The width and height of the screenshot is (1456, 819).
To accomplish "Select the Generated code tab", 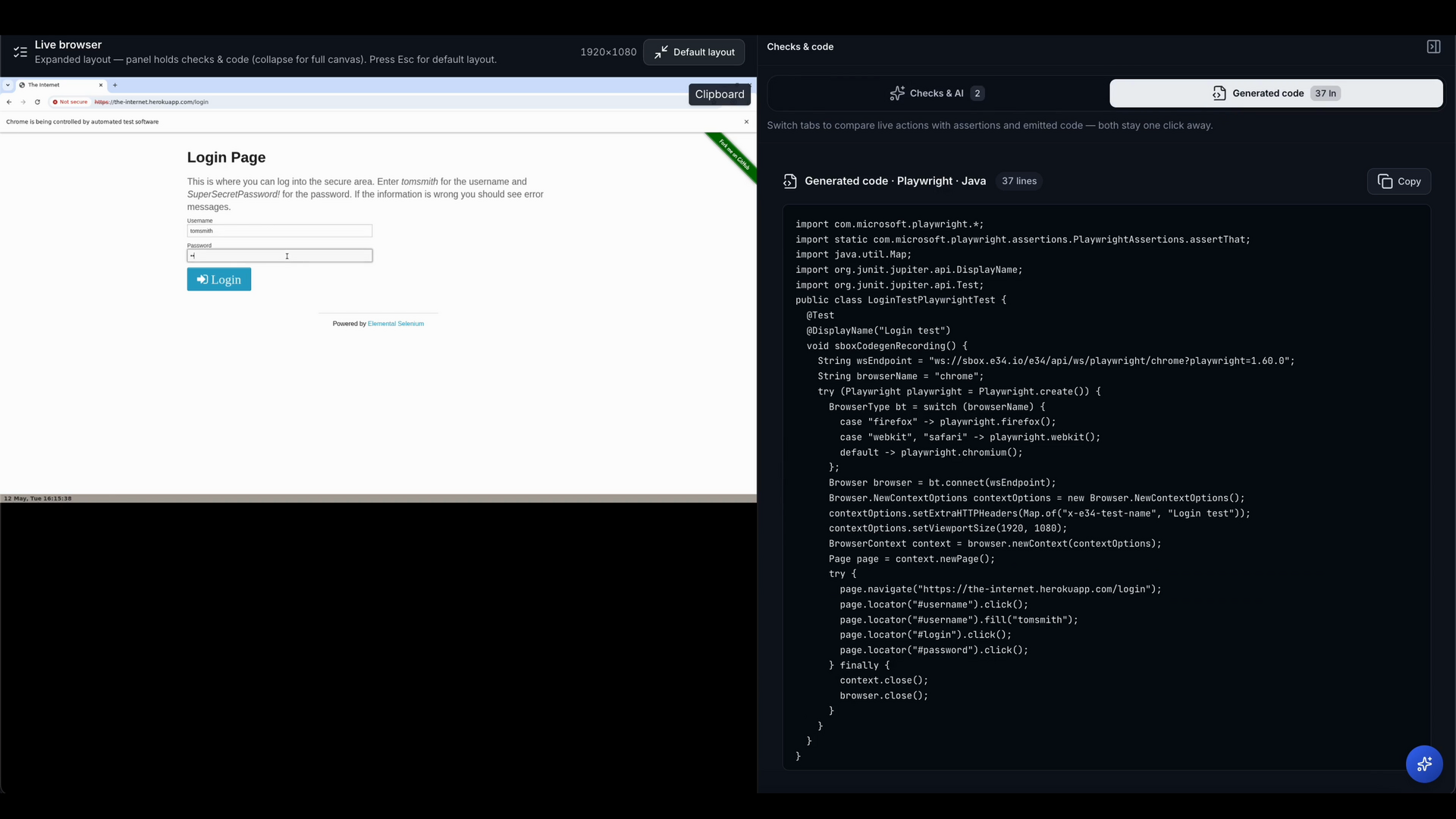I will (x=1276, y=93).
